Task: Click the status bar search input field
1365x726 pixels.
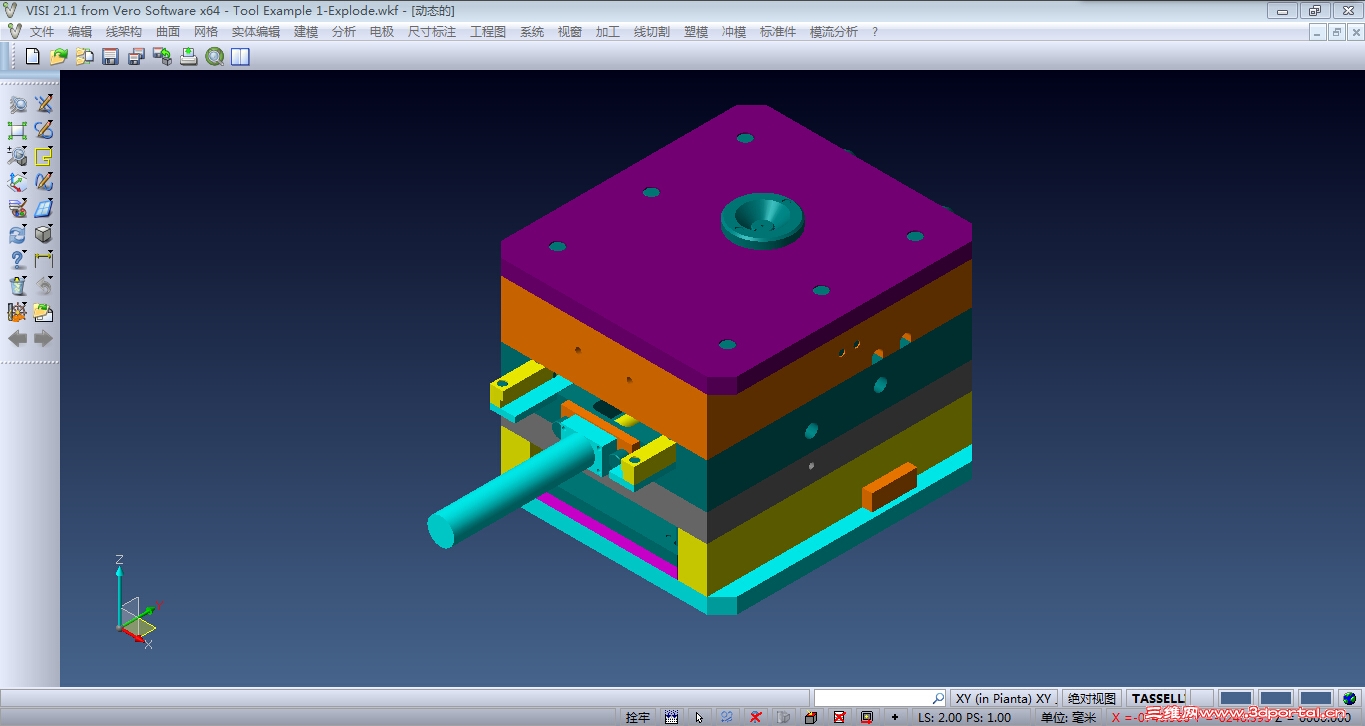Action: tap(880, 698)
